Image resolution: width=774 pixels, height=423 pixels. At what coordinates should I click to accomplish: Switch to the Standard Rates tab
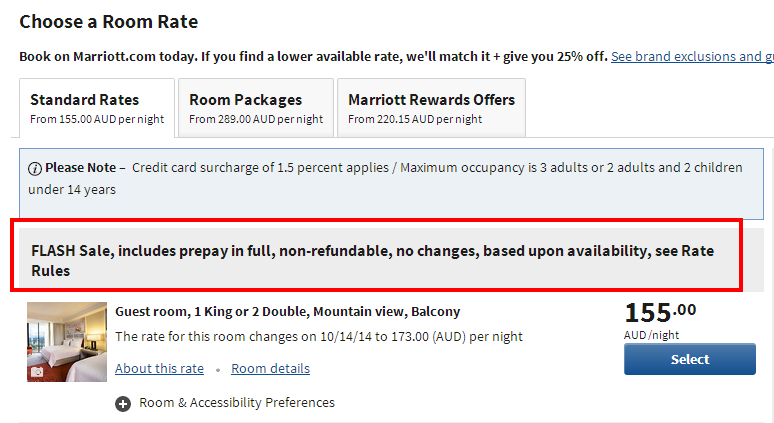pyautogui.click(x=97, y=108)
